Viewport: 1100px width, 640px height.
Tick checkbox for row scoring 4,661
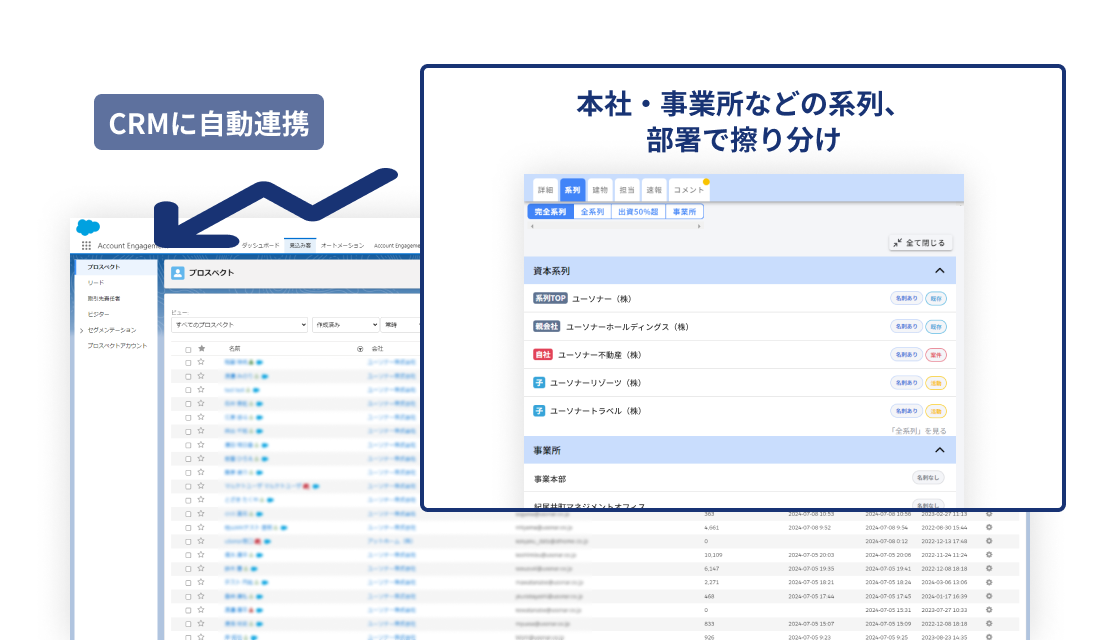point(188,528)
